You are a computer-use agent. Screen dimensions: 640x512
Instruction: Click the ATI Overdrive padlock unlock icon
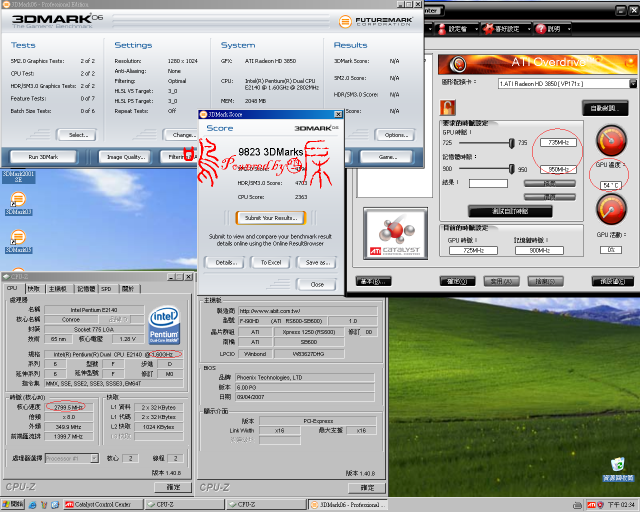click(x=447, y=107)
